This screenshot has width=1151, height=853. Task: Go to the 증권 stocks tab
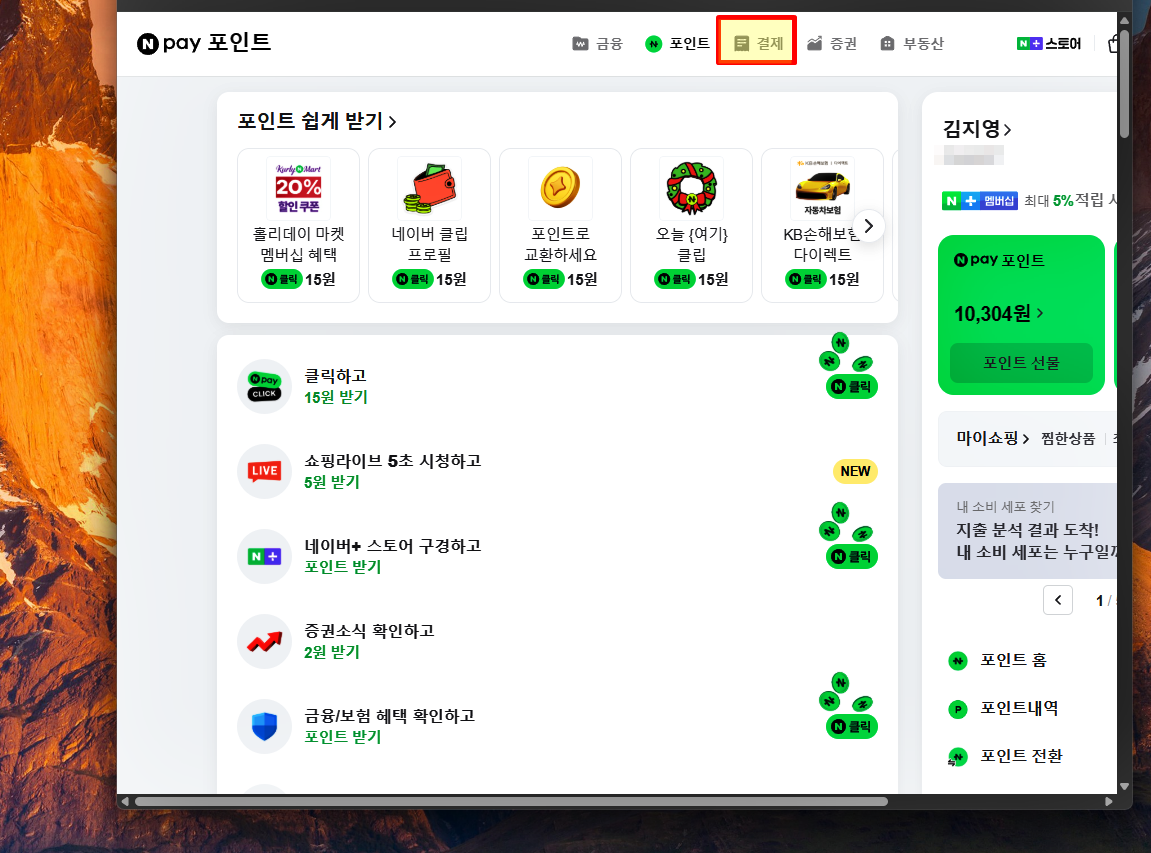point(832,44)
